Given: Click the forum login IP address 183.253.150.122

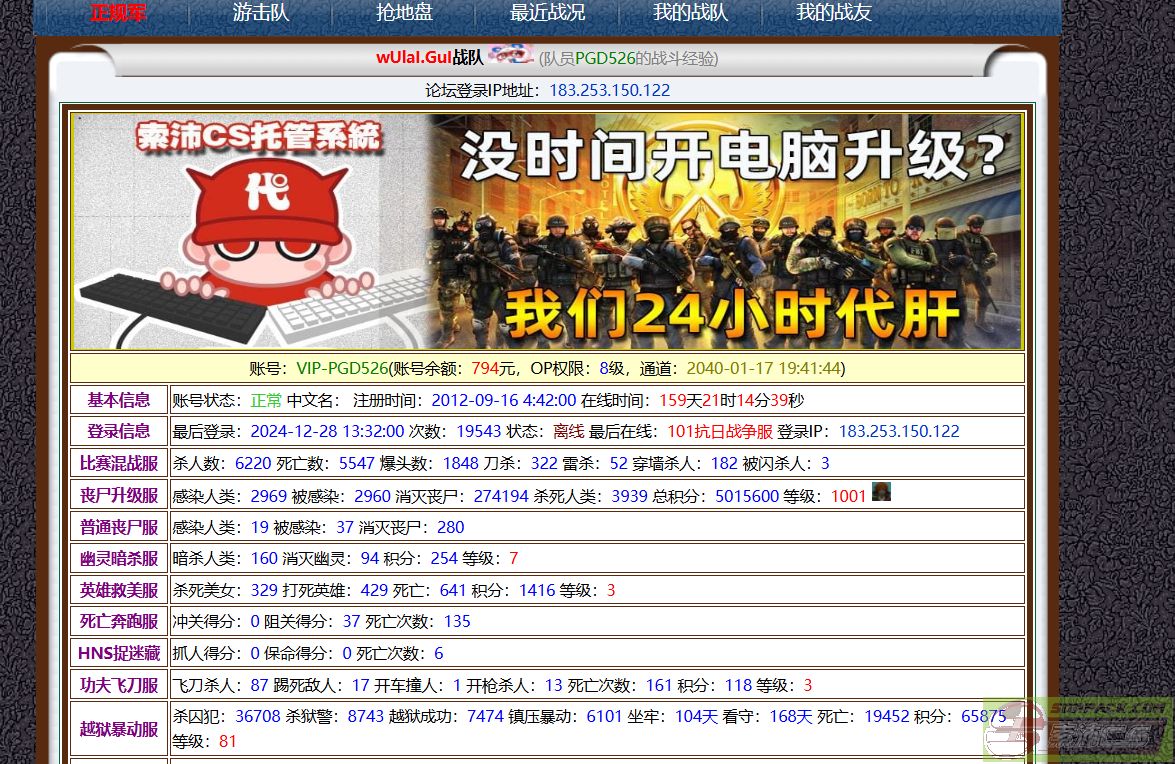Looking at the screenshot, I should tap(610, 90).
